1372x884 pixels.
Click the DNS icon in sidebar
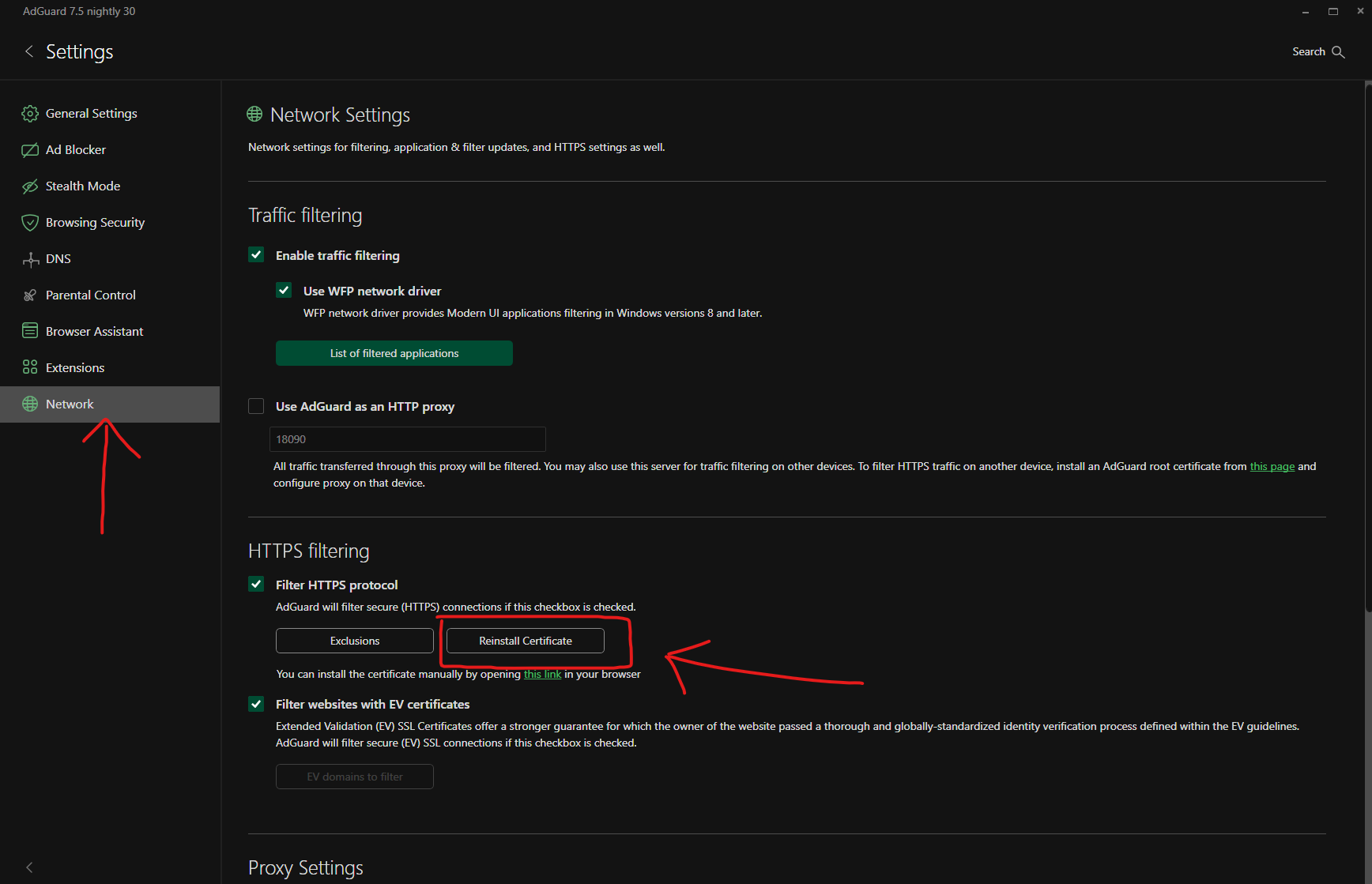pyautogui.click(x=30, y=259)
